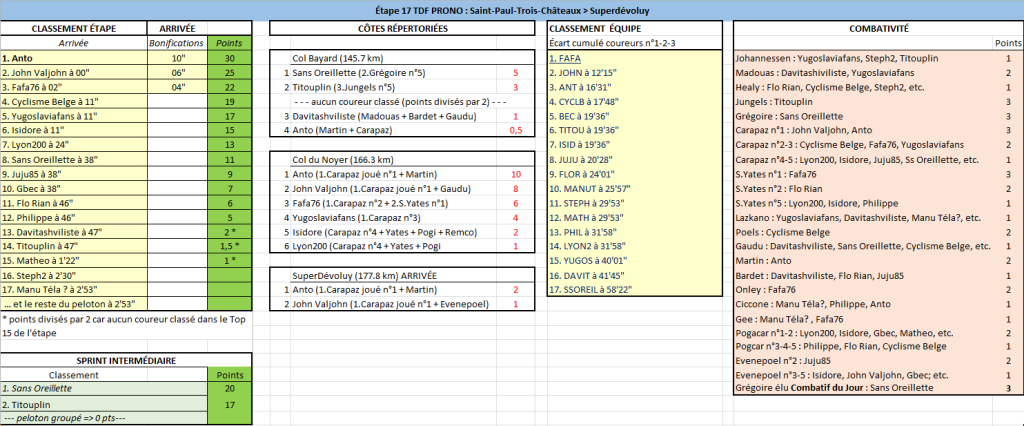Select the "CLASSEMENT ÉQUIPE" header

coord(593,31)
